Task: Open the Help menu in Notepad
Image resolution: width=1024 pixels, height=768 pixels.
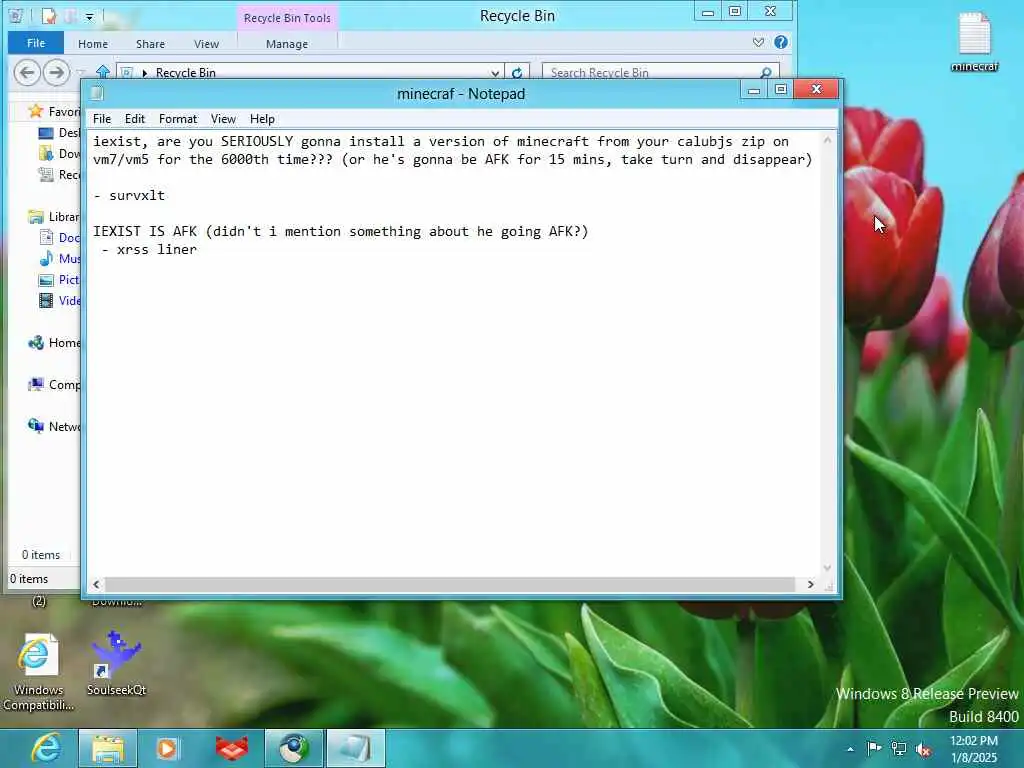Action: pyautogui.click(x=262, y=119)
